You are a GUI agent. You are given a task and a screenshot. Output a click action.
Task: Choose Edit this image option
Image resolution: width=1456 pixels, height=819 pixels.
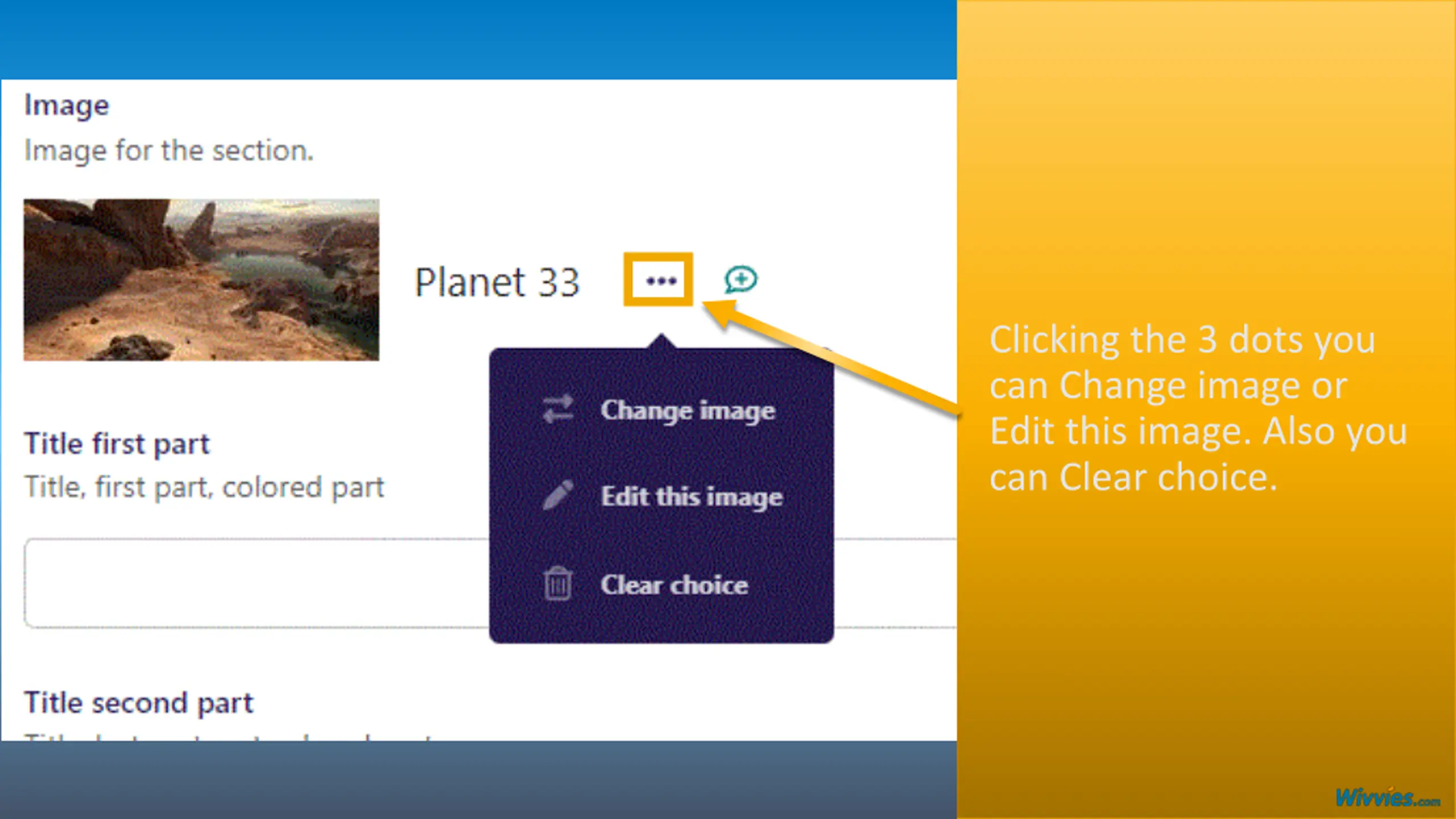pyautogui.click(x=692, y=497)
